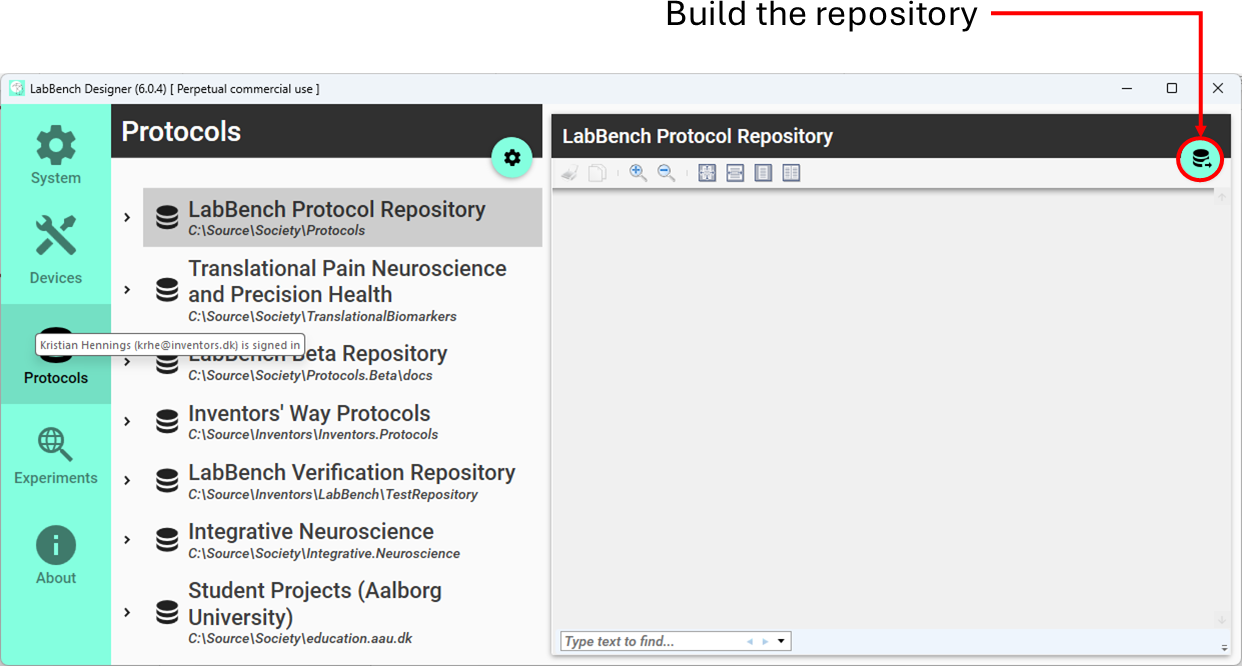Switch to two-page view

pos(791,173)
